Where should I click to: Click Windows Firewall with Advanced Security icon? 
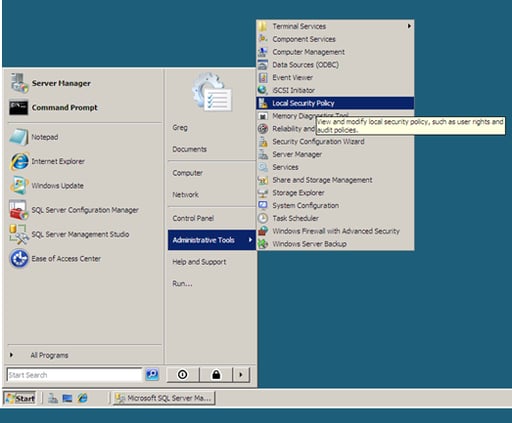click(x=263, y=231)
